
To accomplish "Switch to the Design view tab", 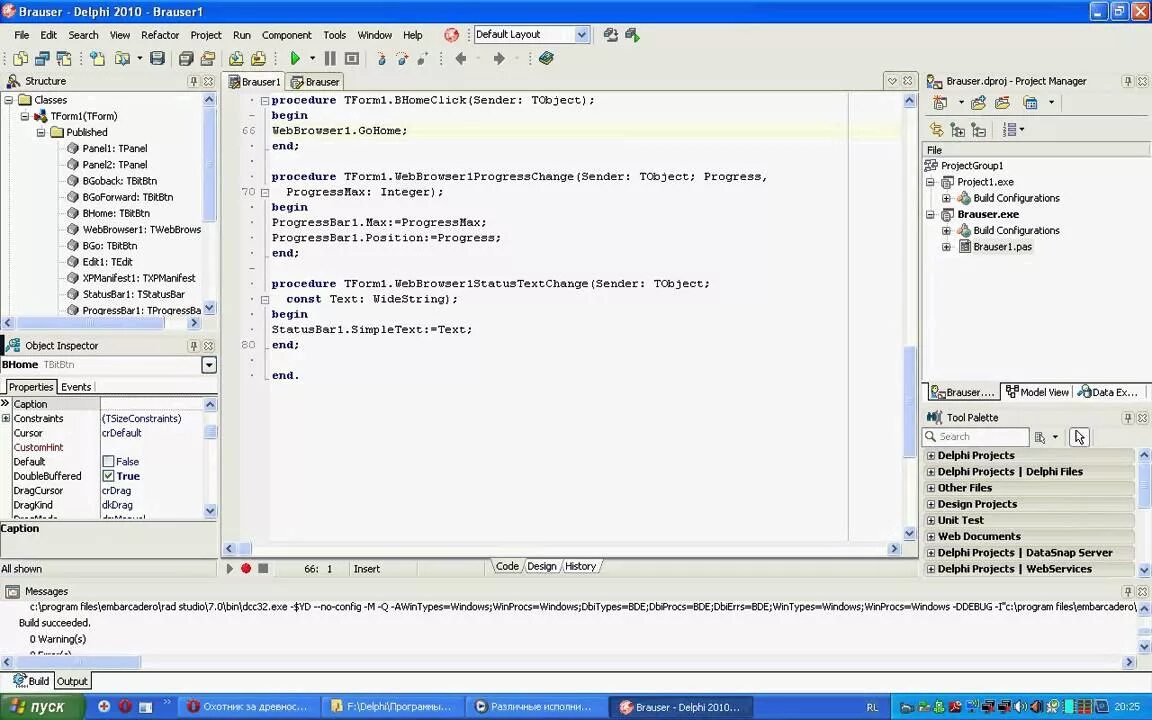I will pyautogui.click(x=541, y=566).
